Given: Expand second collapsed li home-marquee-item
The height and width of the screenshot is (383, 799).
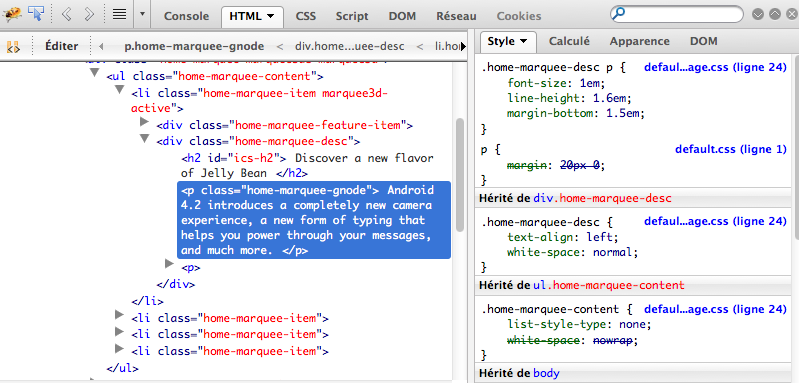Looking at the screenshot, I should pos(120,332).
